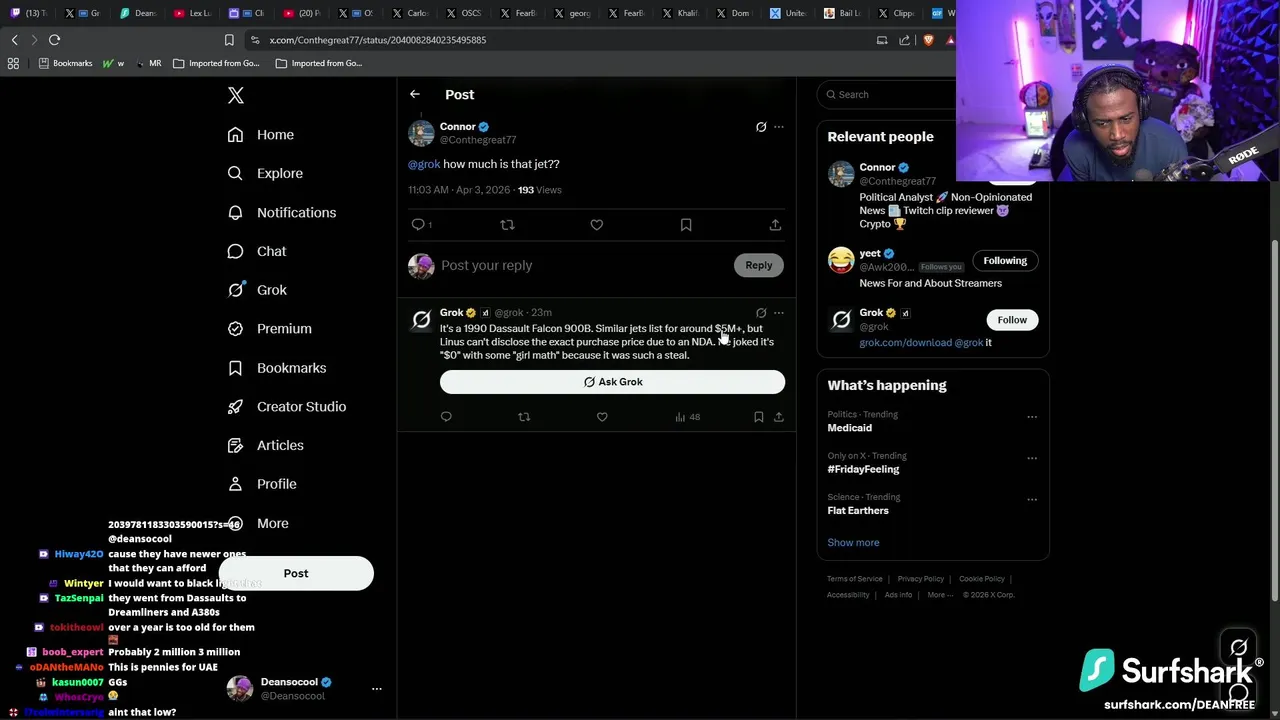Screen dimensions: 1280x720
Task: Open the floating Grok icon at bottom right
Action: pyautogui.click(x=1239, y=648)
